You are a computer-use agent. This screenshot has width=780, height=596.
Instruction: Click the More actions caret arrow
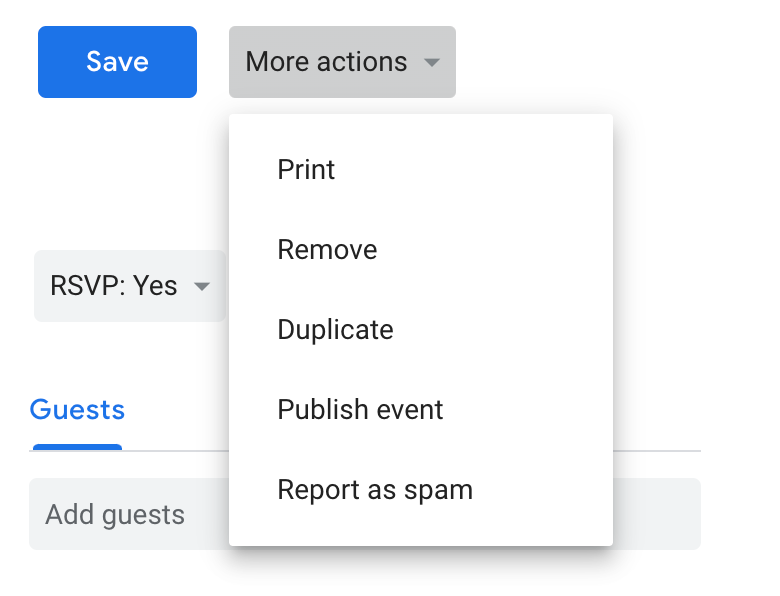click(431, 62)
